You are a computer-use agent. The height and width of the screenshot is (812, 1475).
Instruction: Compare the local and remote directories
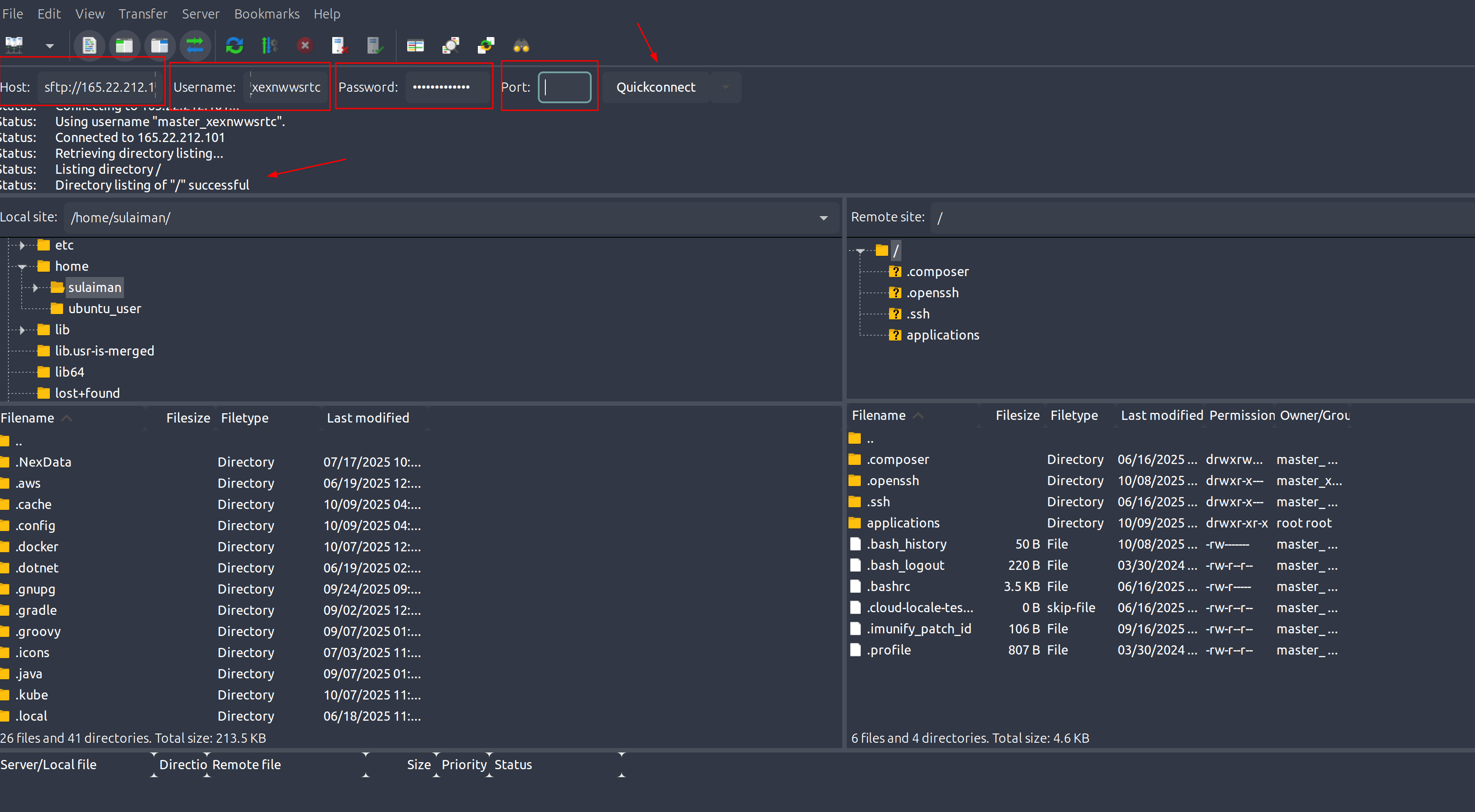415,45
